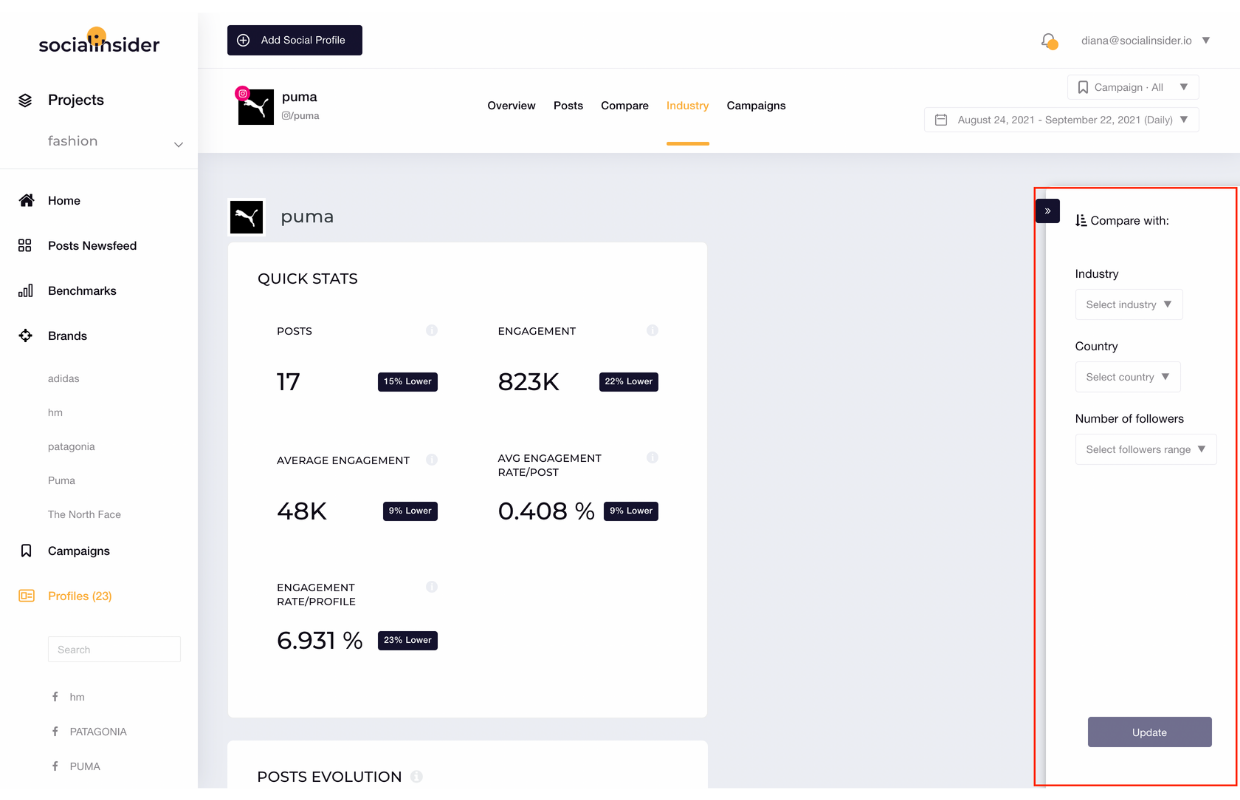Click the puma profile avatar in header
Screen dimensions: 1240x800
point(255,107)
